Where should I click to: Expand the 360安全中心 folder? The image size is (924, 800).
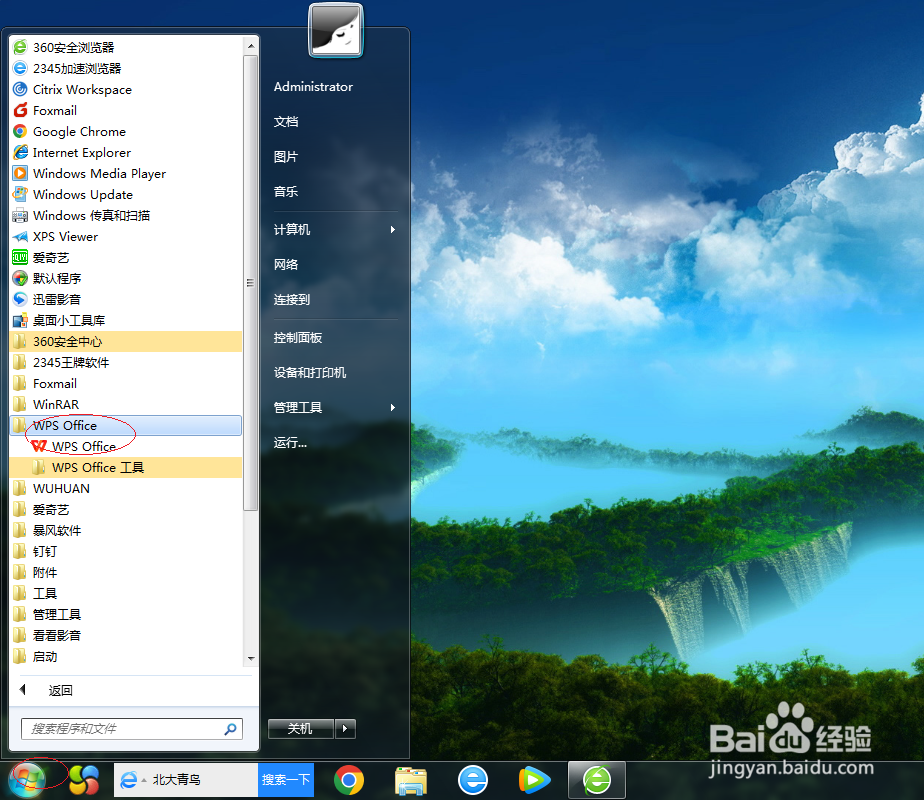(x=126, y=342)
